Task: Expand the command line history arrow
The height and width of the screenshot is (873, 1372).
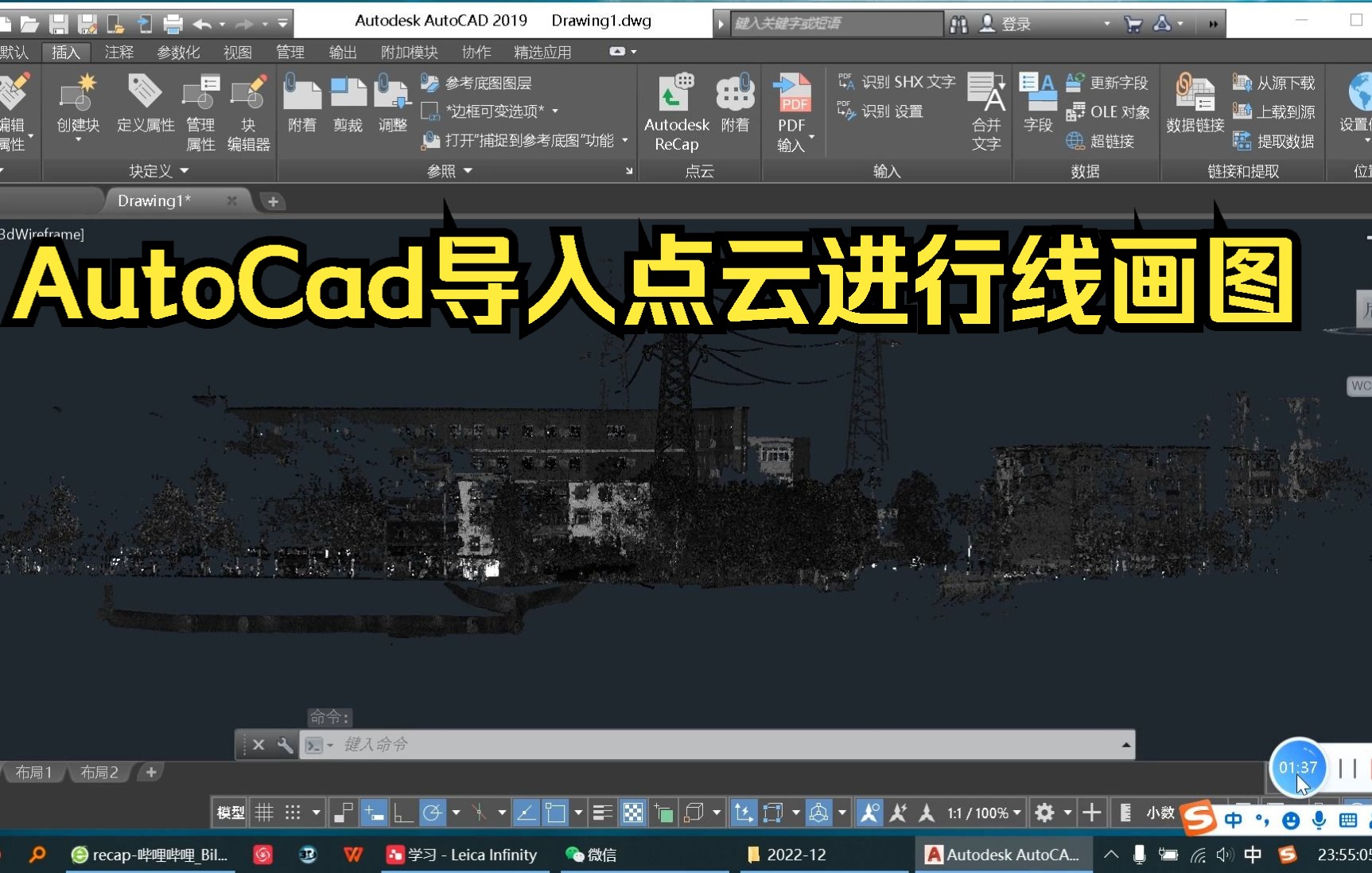Action: coord(1126,745)
